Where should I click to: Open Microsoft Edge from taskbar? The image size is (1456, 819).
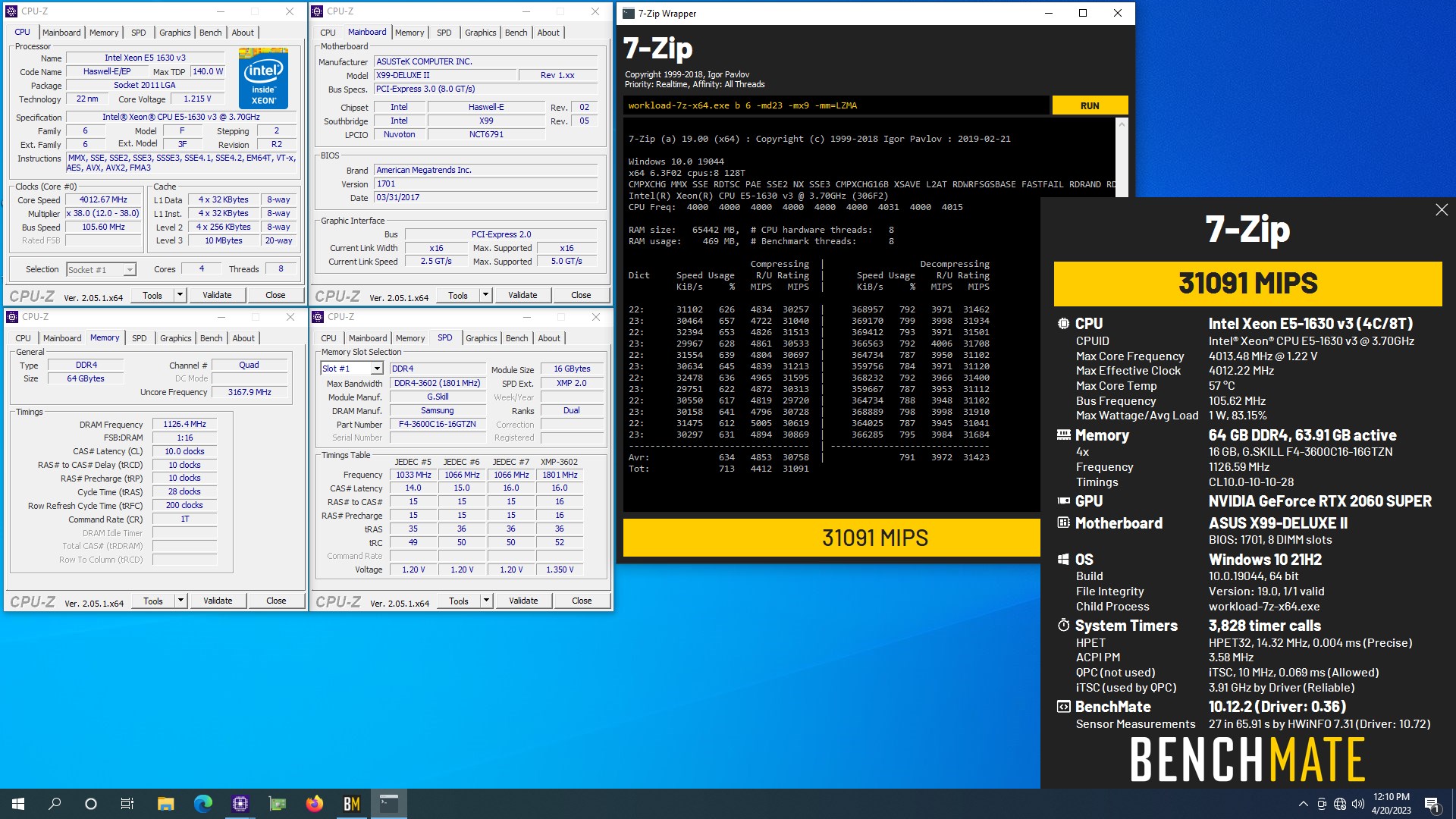point(203,804)
